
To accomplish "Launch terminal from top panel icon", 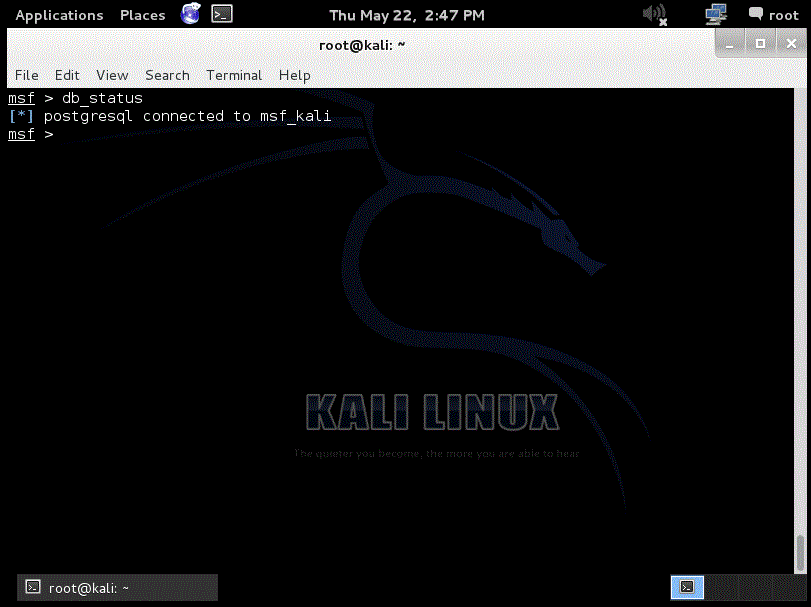I will coord(222,14).
